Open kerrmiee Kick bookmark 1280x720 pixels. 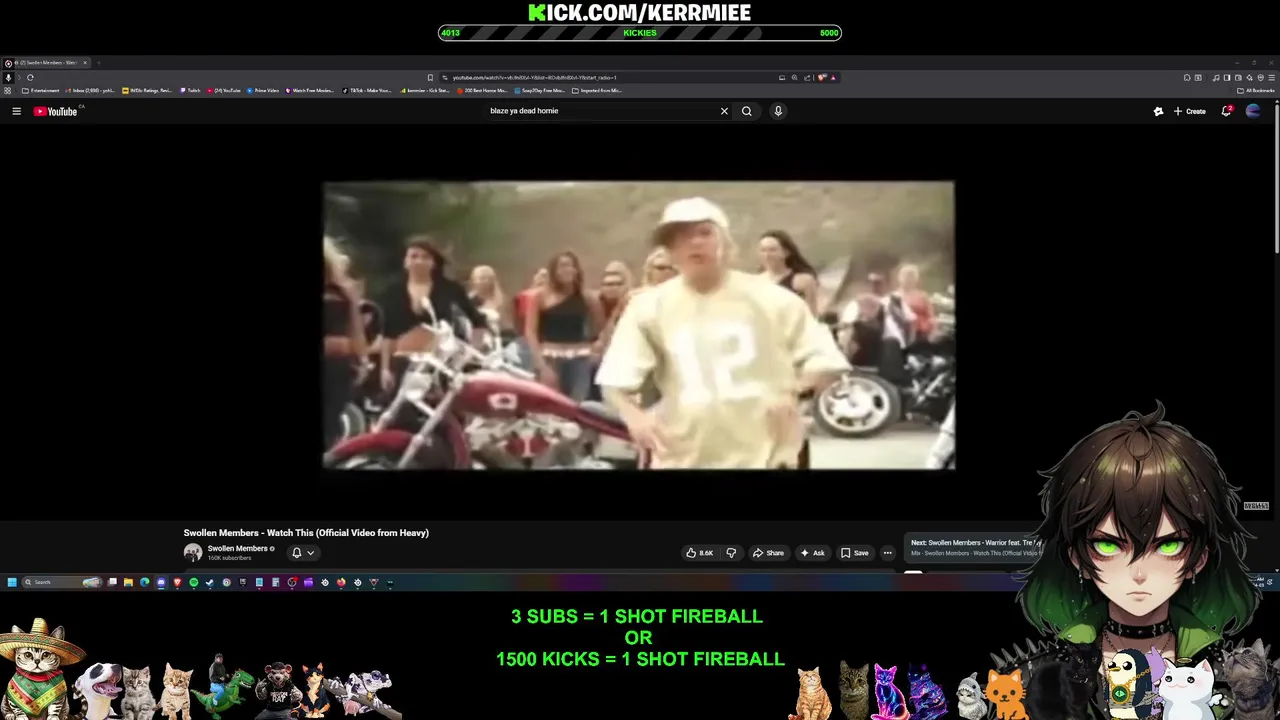(x=425, y=90)
